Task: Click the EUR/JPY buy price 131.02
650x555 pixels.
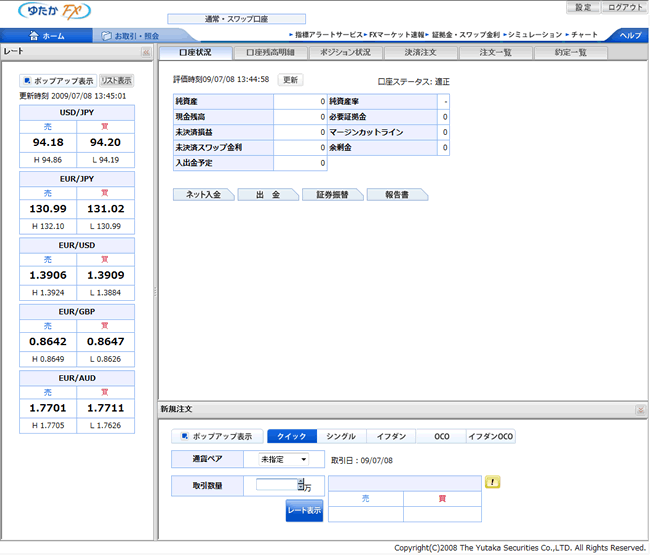Action: (x=105, y=209)
